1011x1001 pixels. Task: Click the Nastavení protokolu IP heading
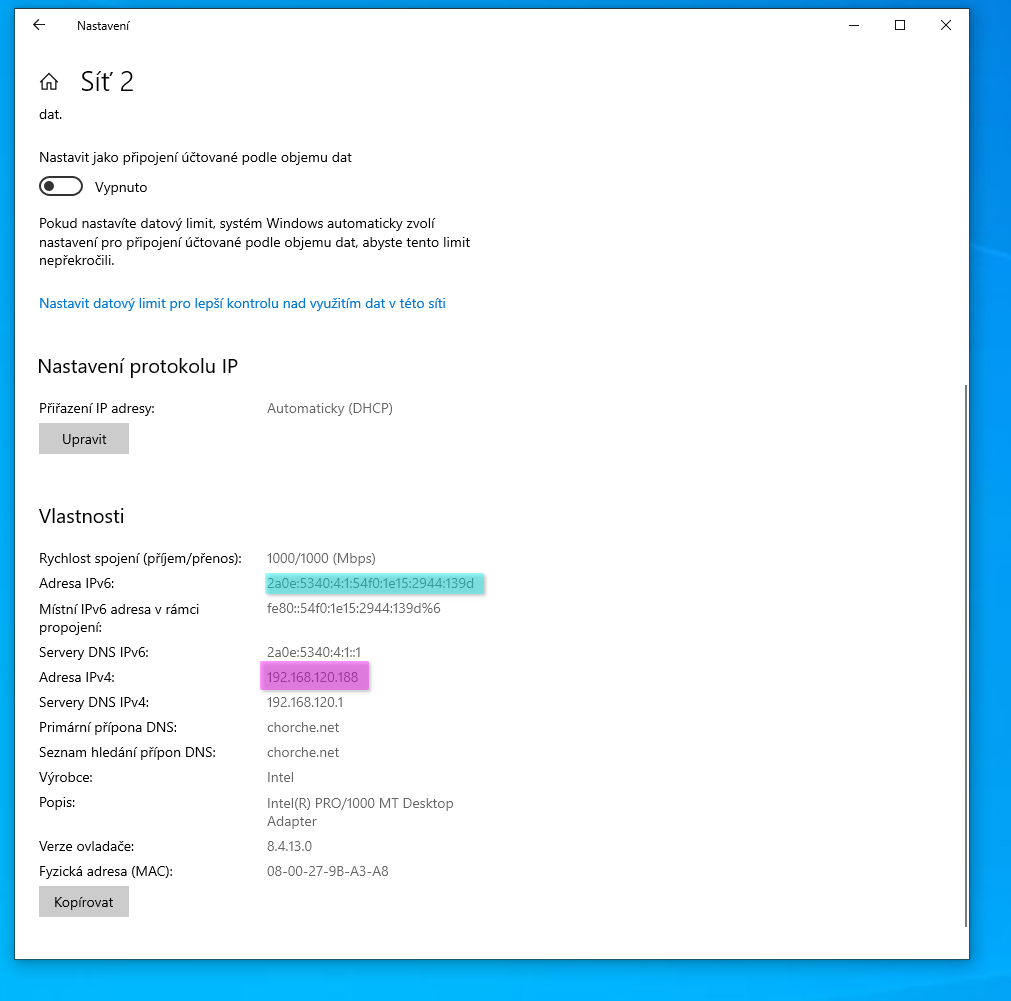coord(137,366)
